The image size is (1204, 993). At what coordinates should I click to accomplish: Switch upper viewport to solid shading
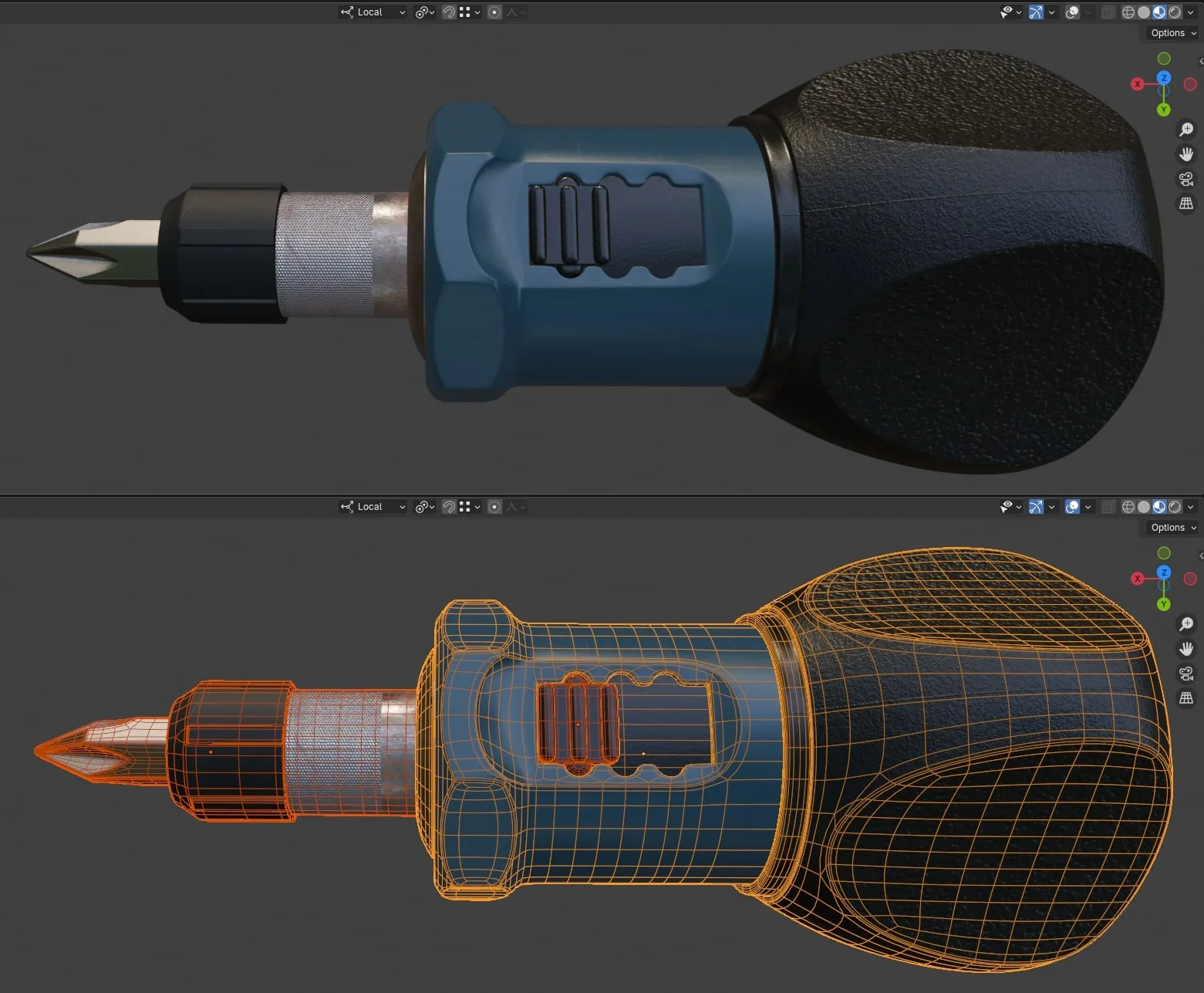[1144, 12]
